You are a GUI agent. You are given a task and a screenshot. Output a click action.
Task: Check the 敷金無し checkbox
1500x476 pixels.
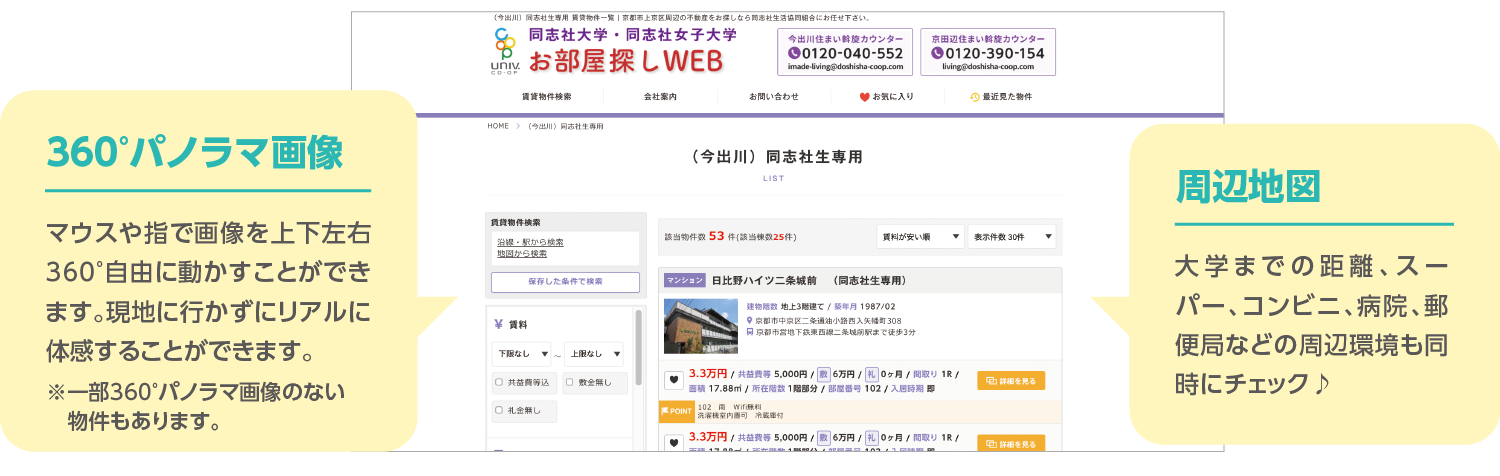(569, 382)
